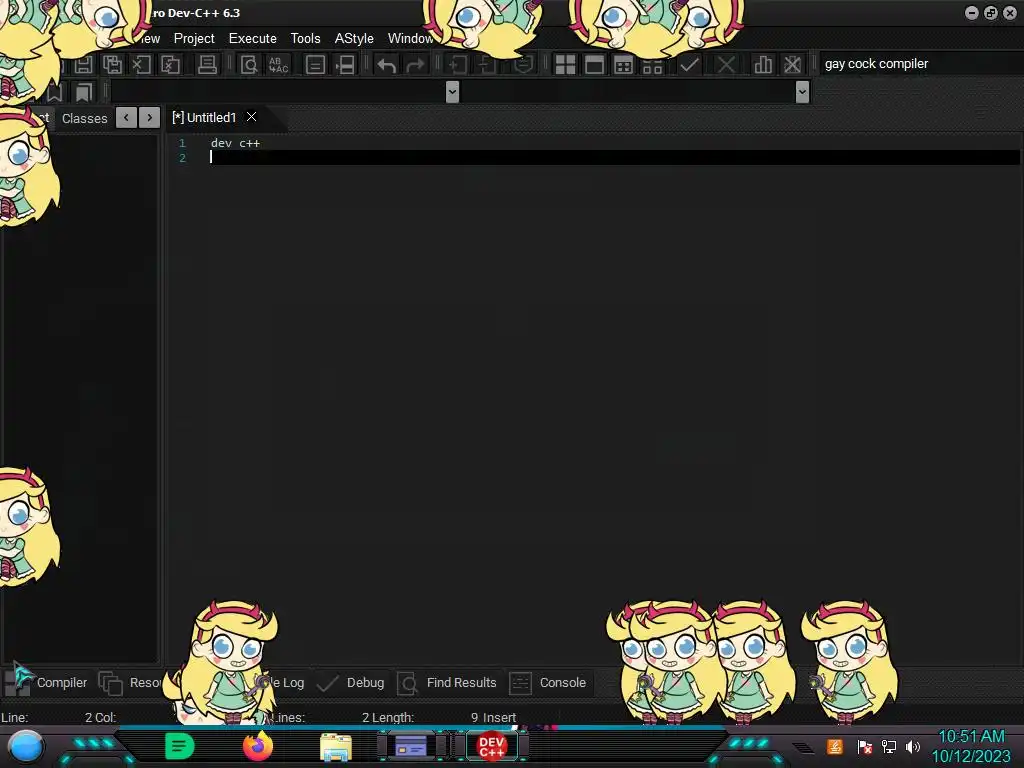
Task: Click the 10:51 AM taskbar clock
Action: coord(971,737)
